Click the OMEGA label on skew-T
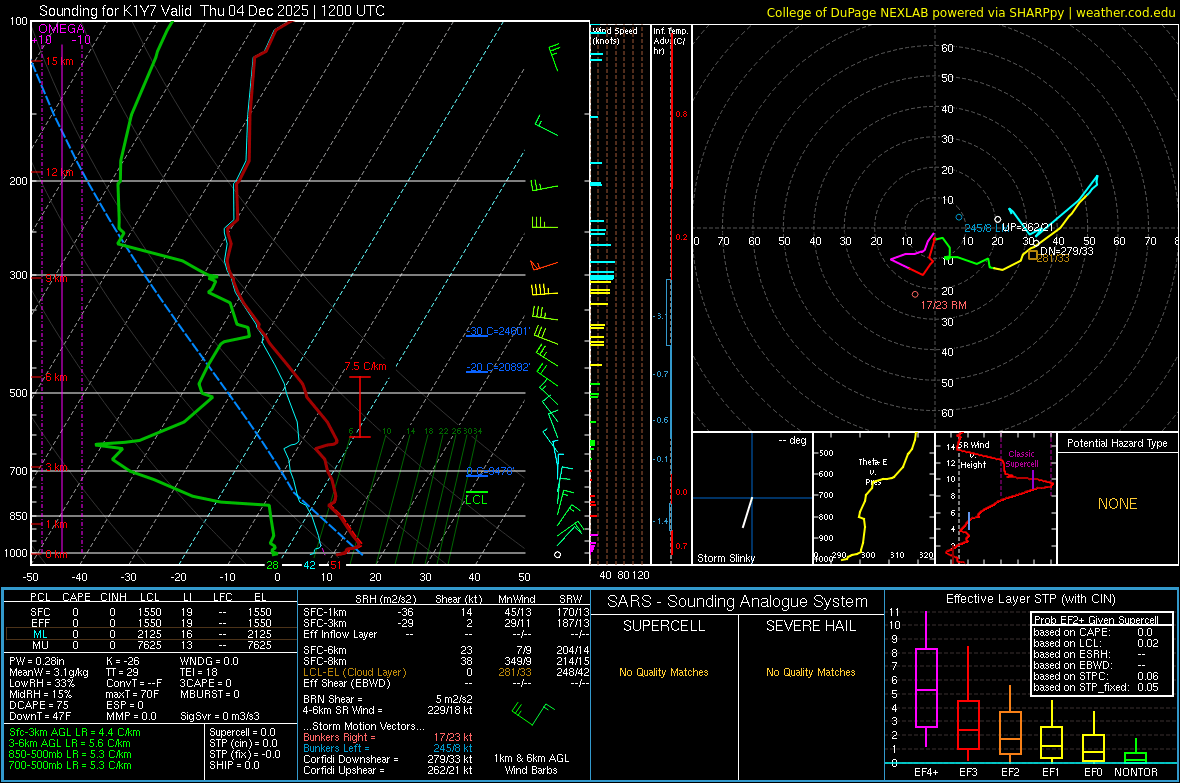 pos(62,29)
